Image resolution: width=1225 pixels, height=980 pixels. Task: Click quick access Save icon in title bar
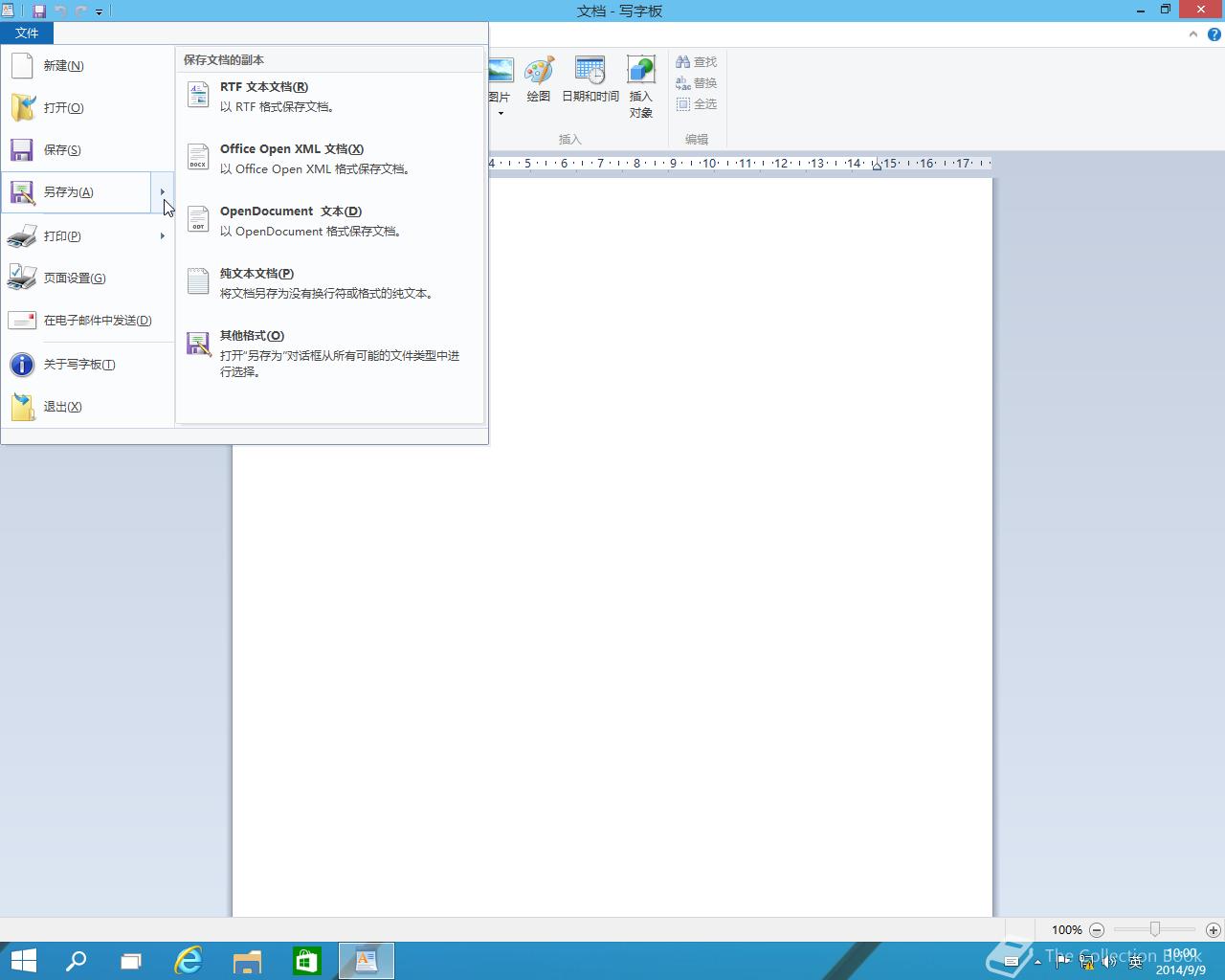(39, 11)
